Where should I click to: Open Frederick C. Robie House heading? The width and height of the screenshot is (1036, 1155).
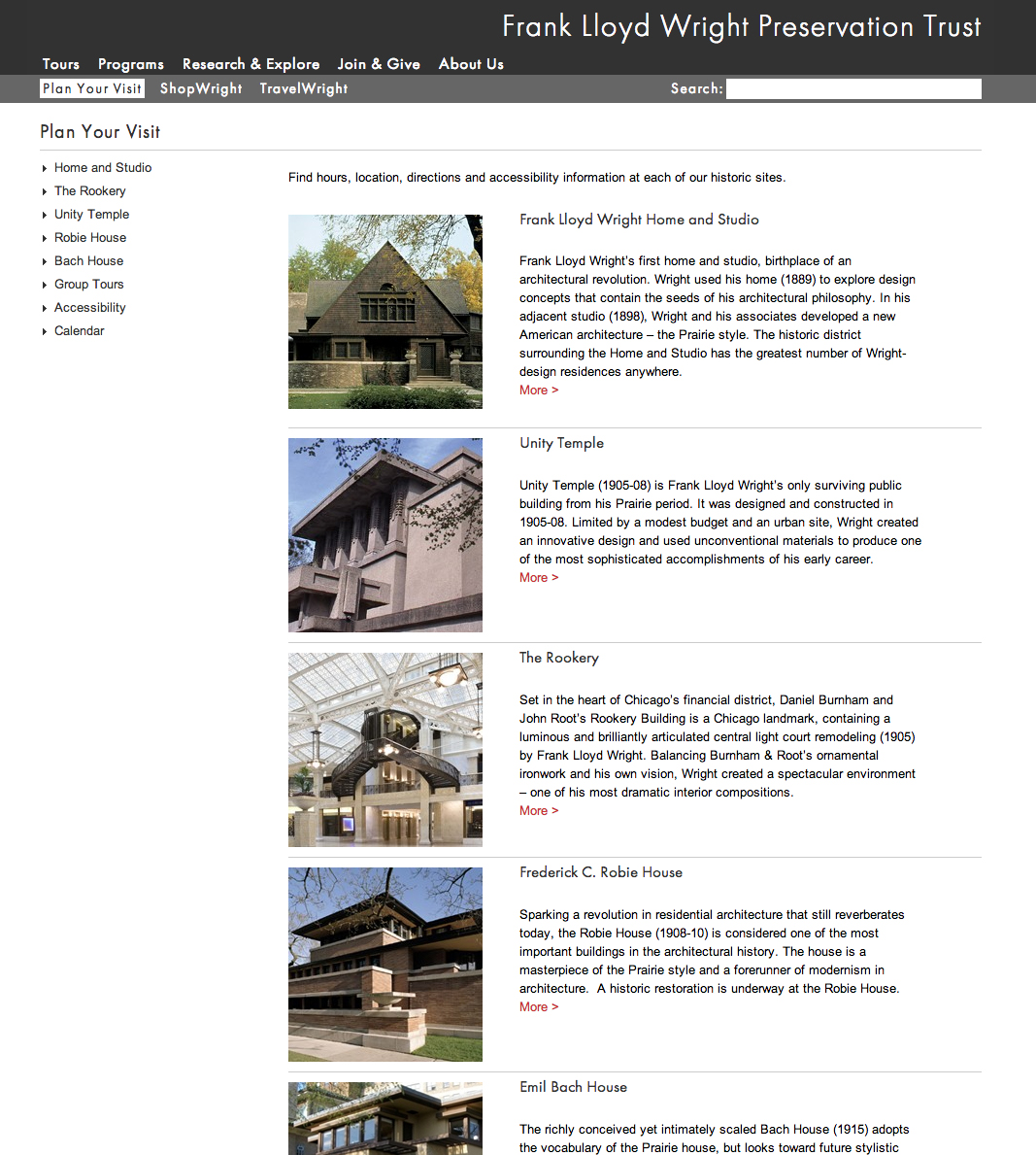(x=601, y=872)
